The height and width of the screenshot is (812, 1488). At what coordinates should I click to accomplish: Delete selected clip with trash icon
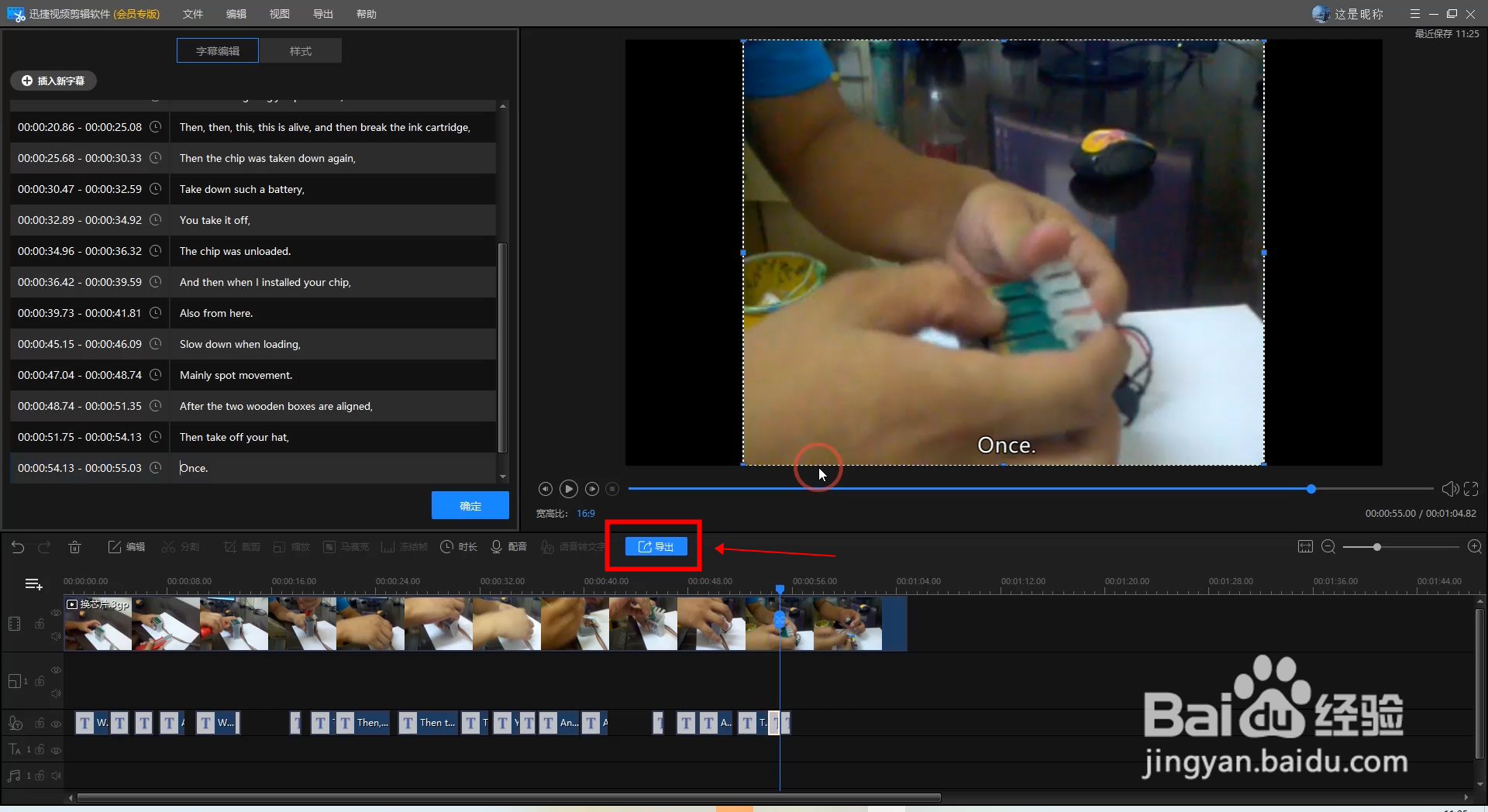[74, 547]
